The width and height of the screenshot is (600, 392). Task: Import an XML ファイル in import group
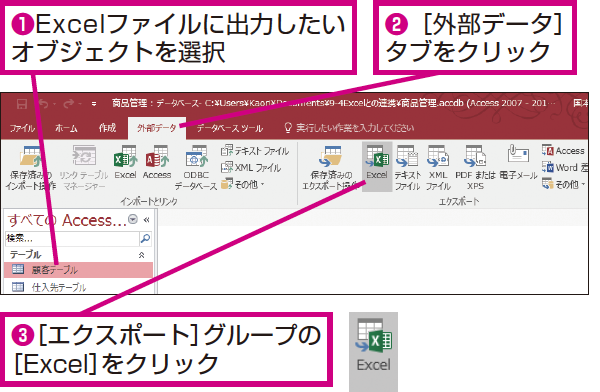click(x=251, y=168)
